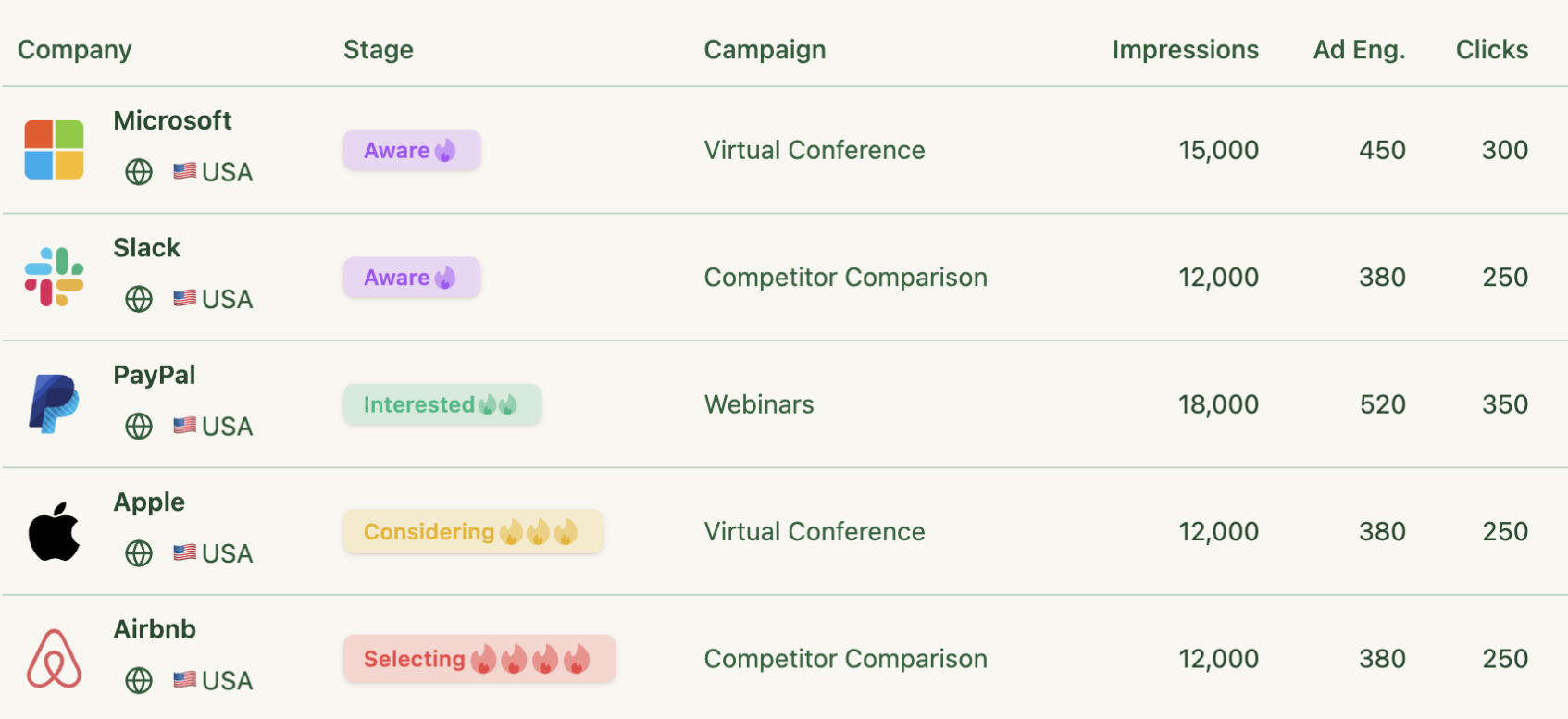Click the Airbnb logo icon
The width and height of the screenshot is (1568, 719).
(54, 658)
